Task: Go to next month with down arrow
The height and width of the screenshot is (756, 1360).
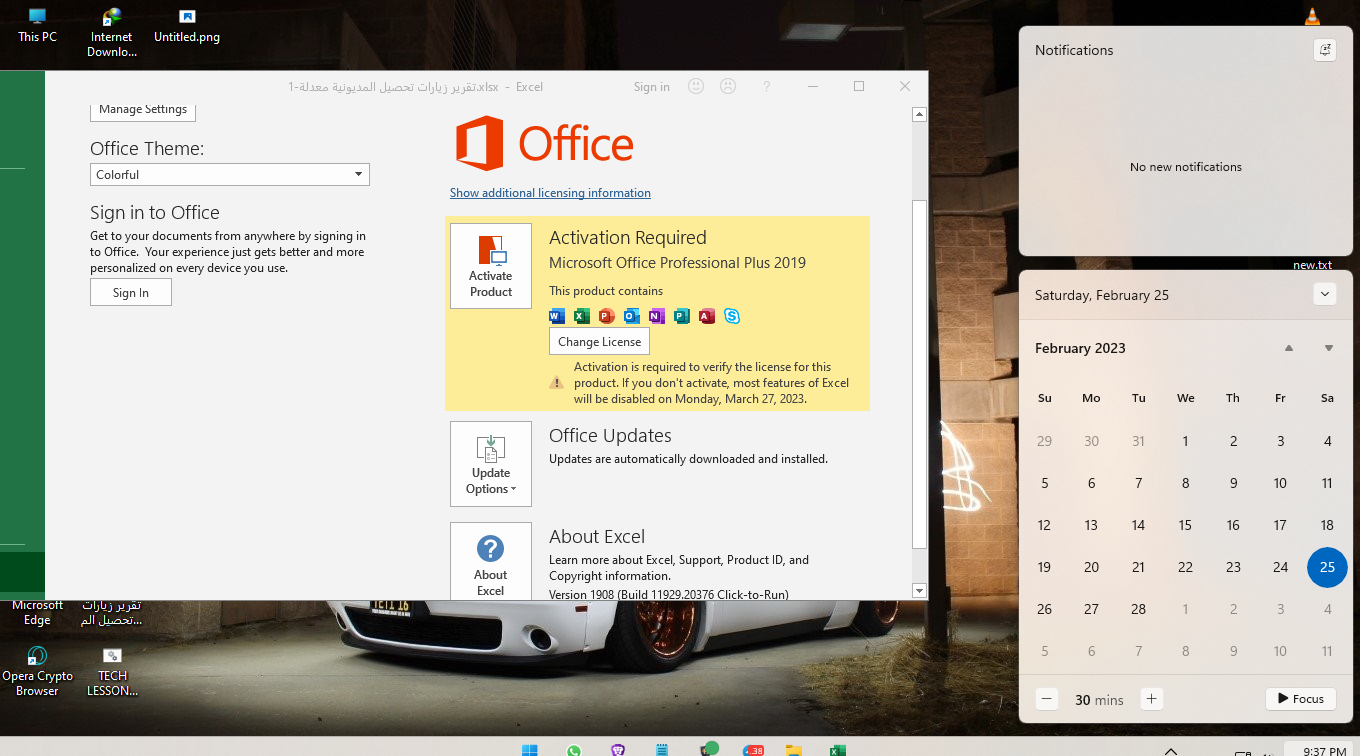Action: [x=1329, y=348]
